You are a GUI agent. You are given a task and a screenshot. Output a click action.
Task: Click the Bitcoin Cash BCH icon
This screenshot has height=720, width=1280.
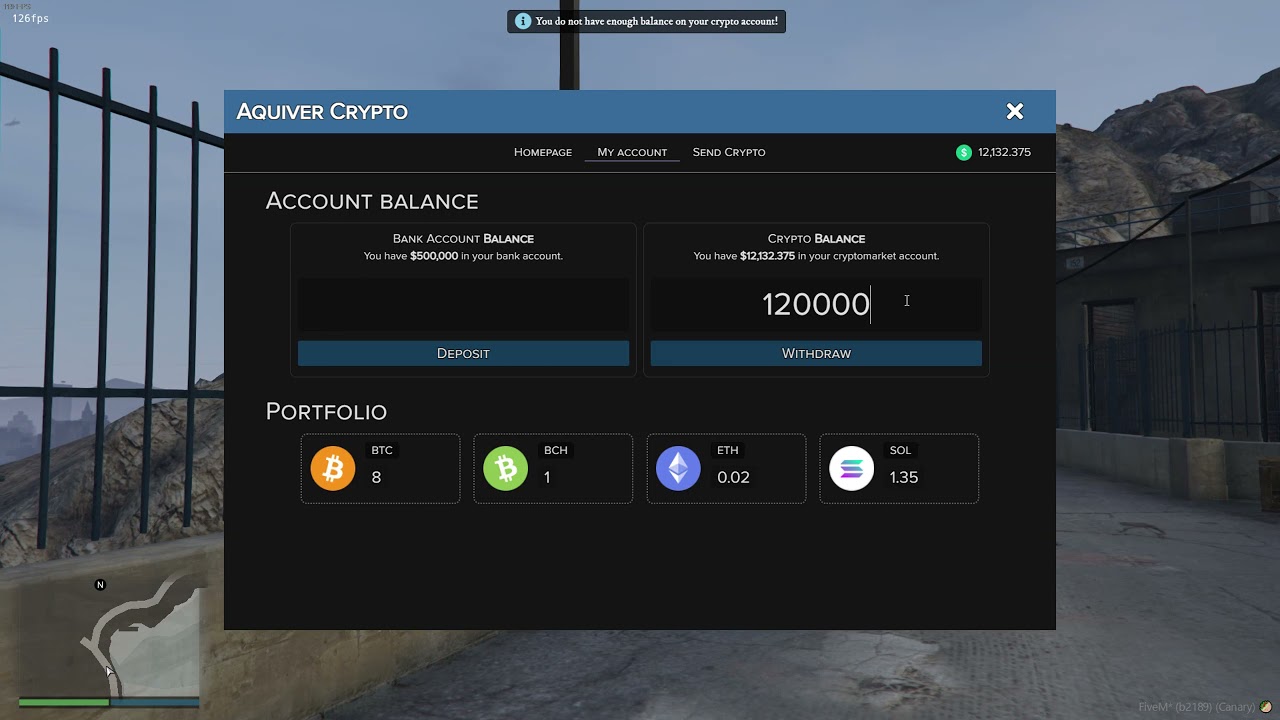click(506, 468)
